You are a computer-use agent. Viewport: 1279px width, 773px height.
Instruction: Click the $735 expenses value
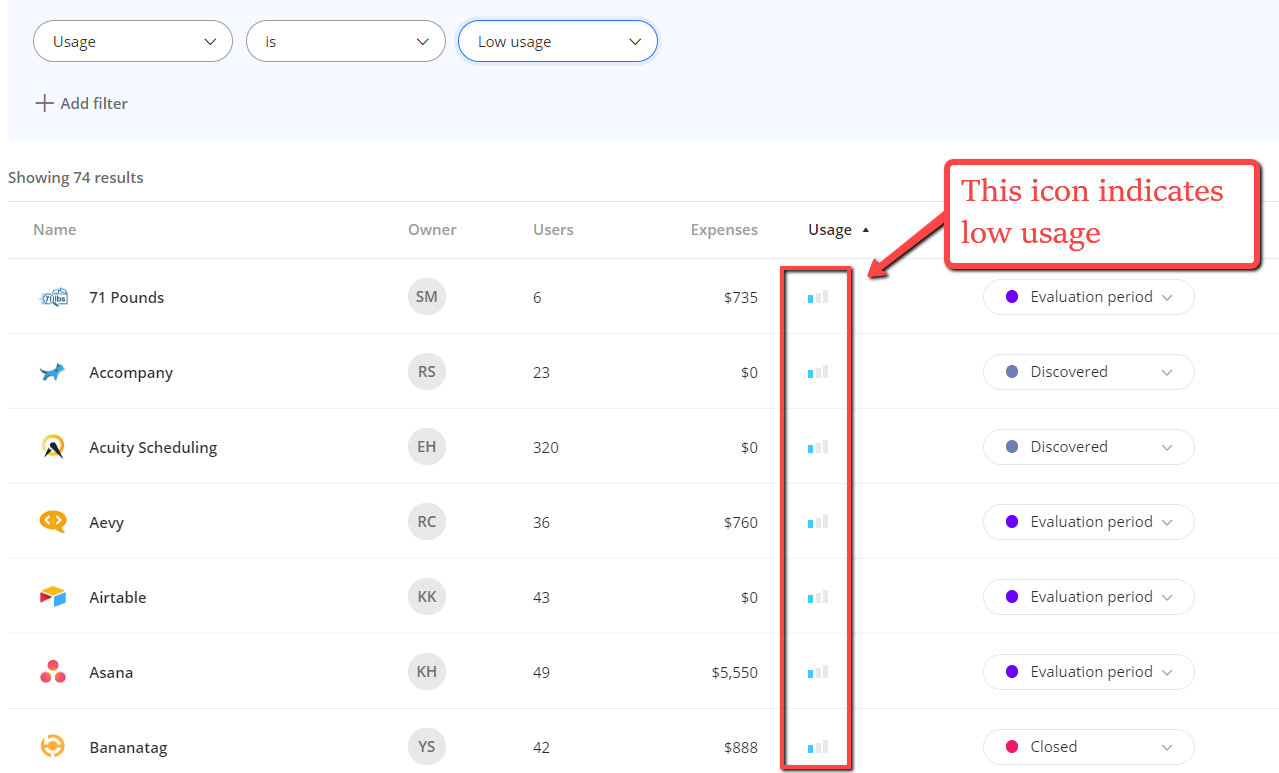[741, 298]
